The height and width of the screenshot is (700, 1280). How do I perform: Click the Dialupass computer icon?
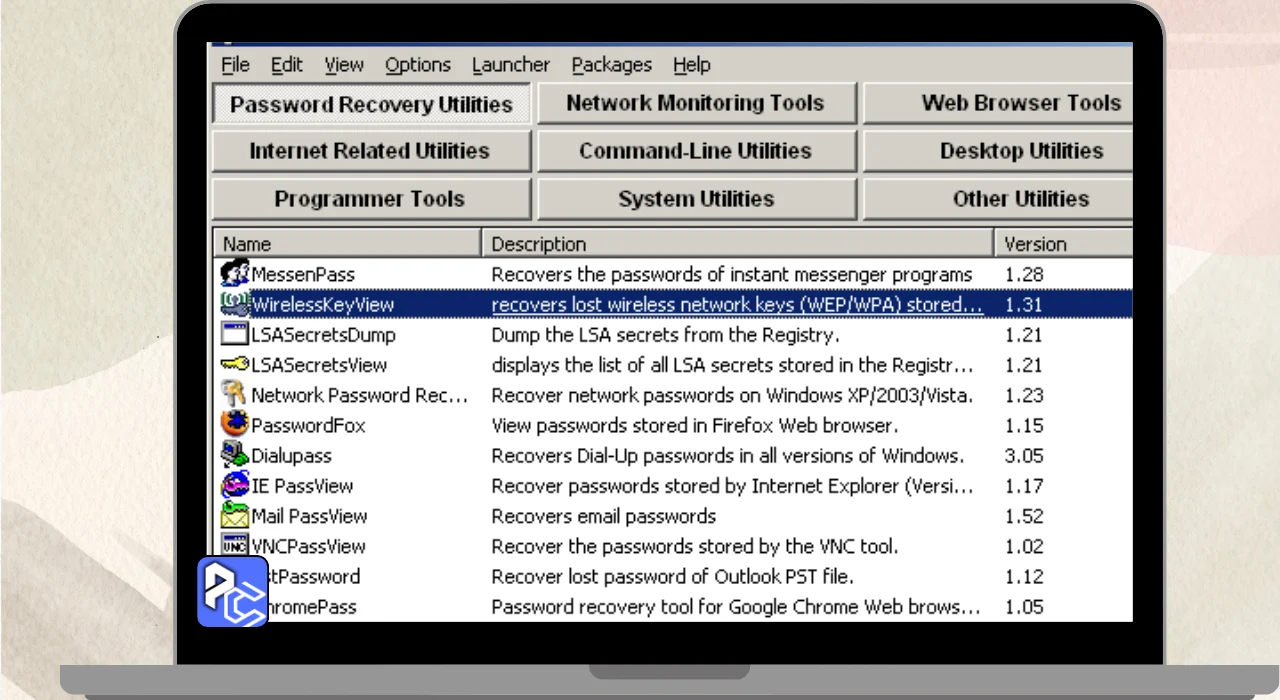(x=235, y=455)
